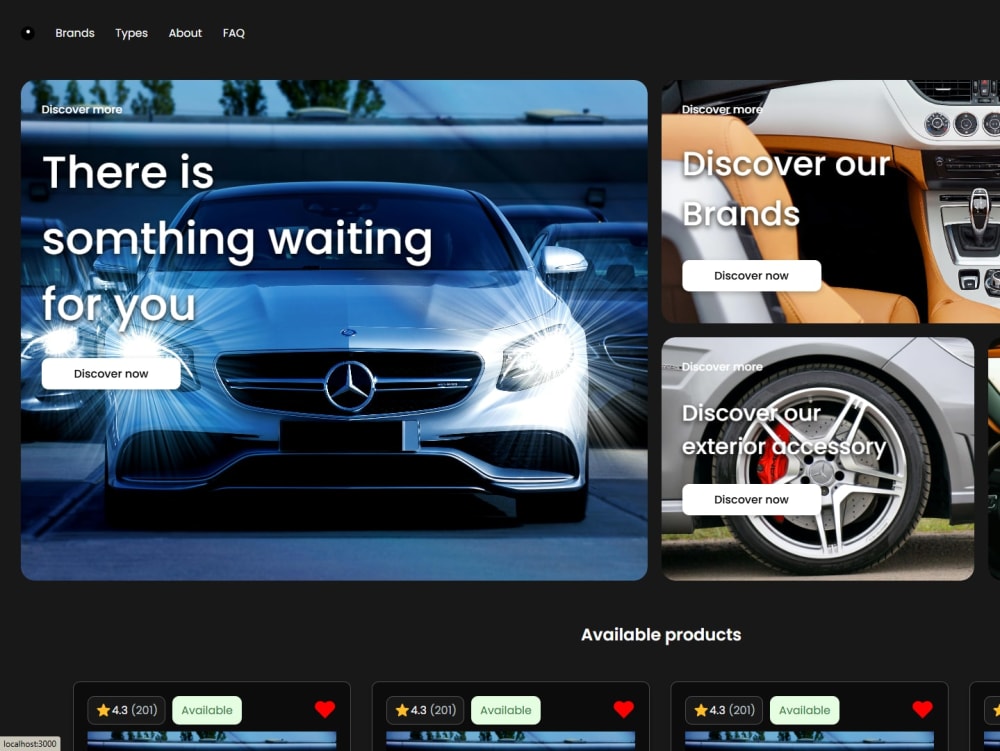Open the Types navigation link
The width and height of the screenshot is (1000, 751).
(x=131, y=33)
